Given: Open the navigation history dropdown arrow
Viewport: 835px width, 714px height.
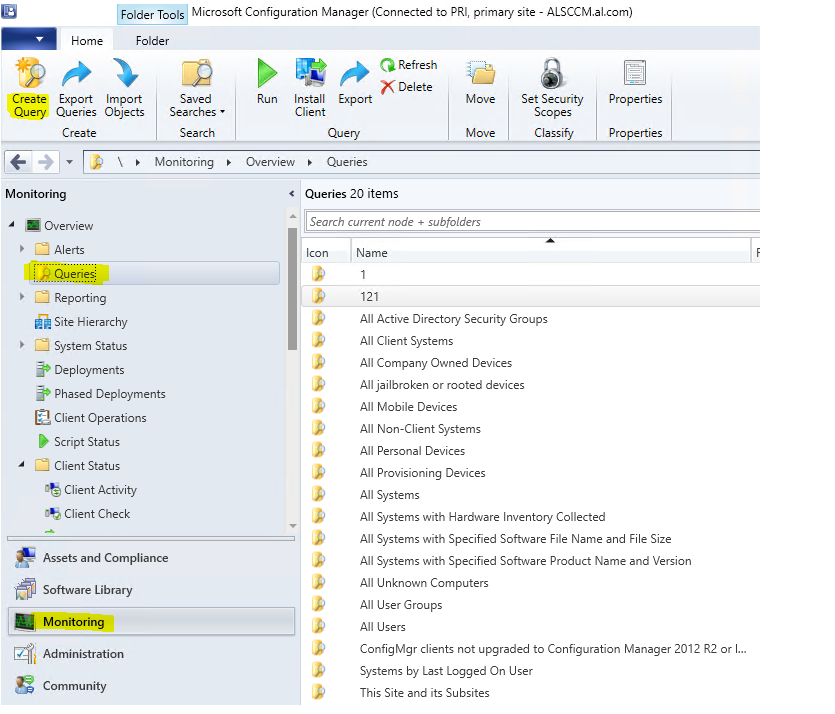Looking at the screenshot, I should [x=69, y=162].
